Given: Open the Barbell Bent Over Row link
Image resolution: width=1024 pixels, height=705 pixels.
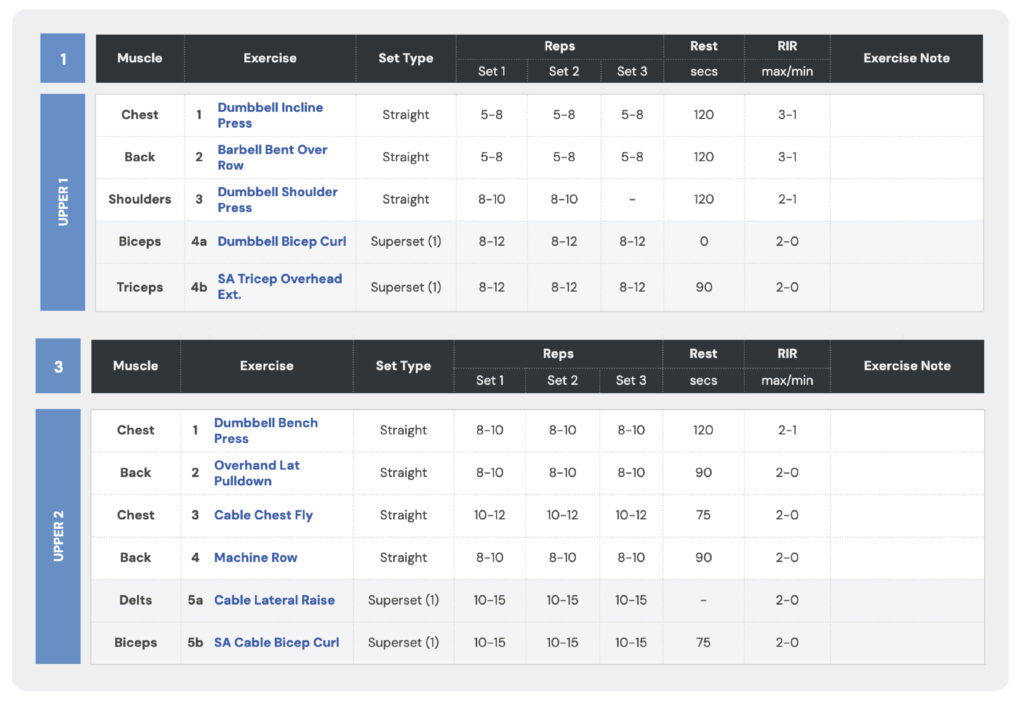Looking at the screenshot, I should pos(272,157).
